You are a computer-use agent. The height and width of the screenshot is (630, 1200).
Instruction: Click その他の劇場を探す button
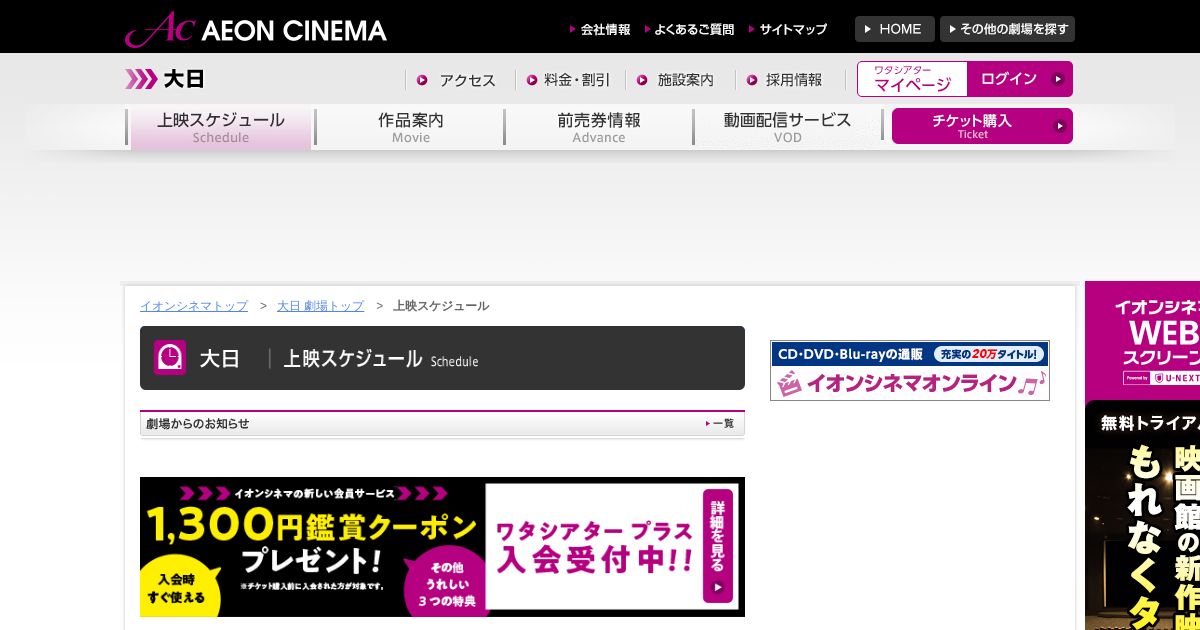tap(1007, 29)
